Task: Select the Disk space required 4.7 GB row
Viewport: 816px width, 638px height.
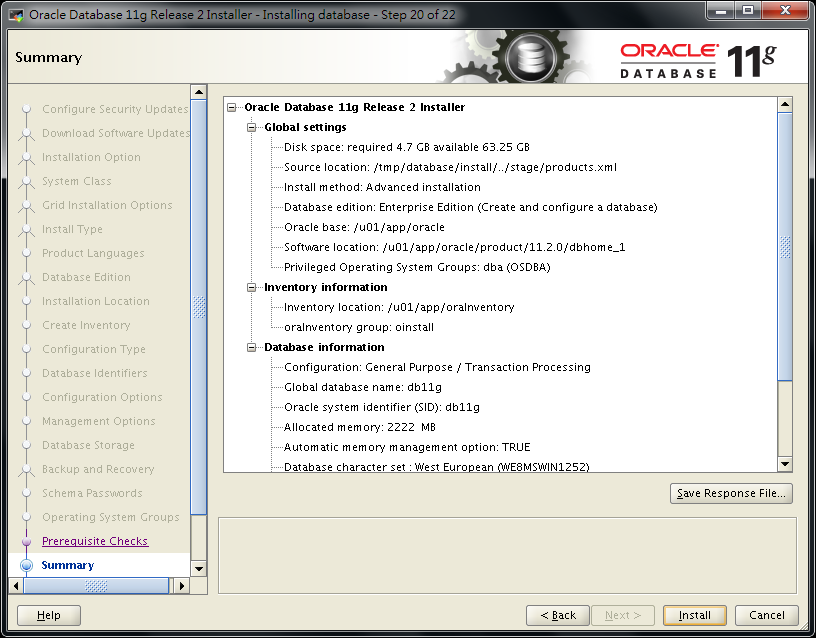Action: (x=406, y=147)
